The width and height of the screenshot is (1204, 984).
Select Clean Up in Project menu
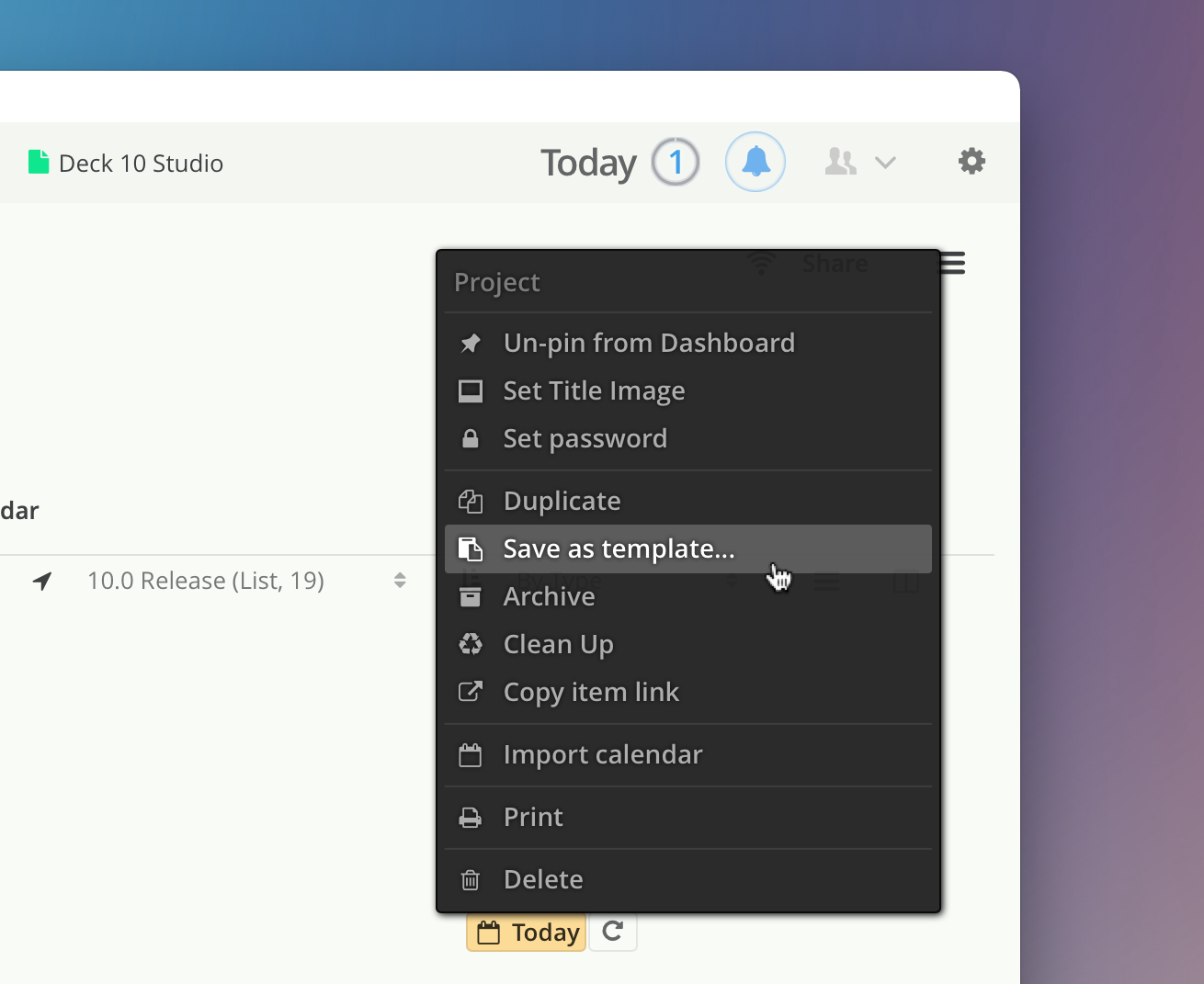(558, 644)
